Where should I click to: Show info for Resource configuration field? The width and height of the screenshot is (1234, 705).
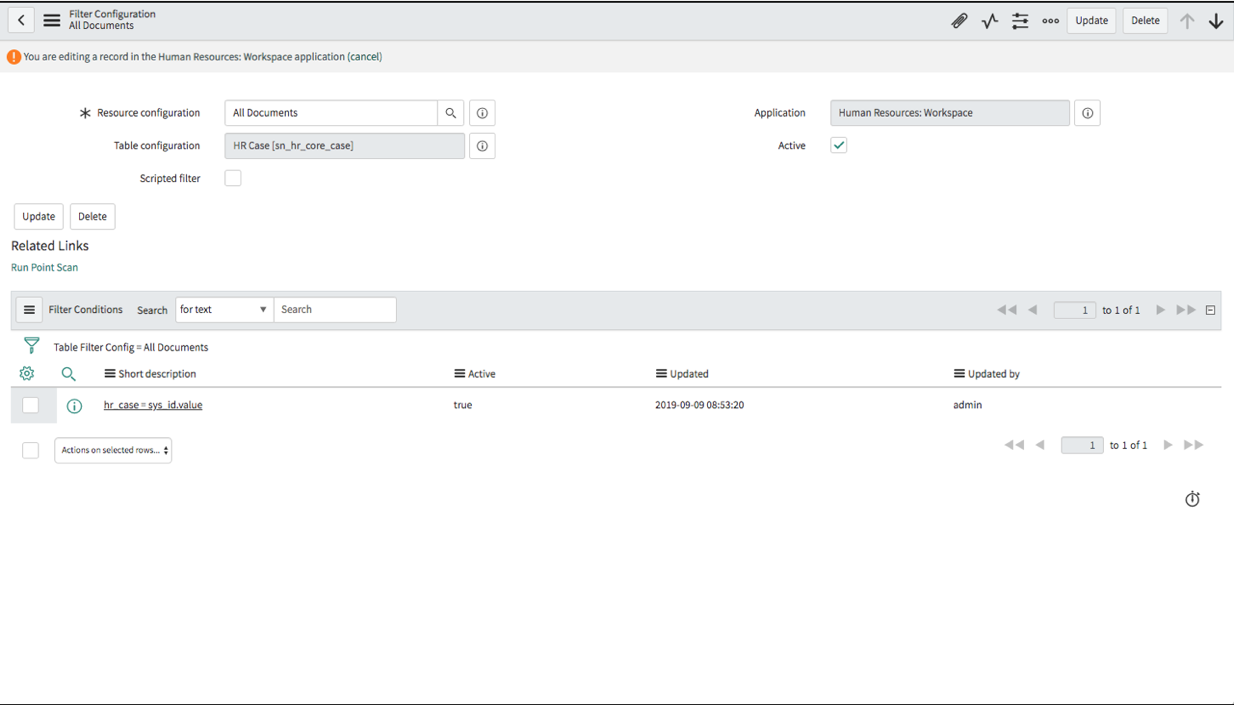482,113
